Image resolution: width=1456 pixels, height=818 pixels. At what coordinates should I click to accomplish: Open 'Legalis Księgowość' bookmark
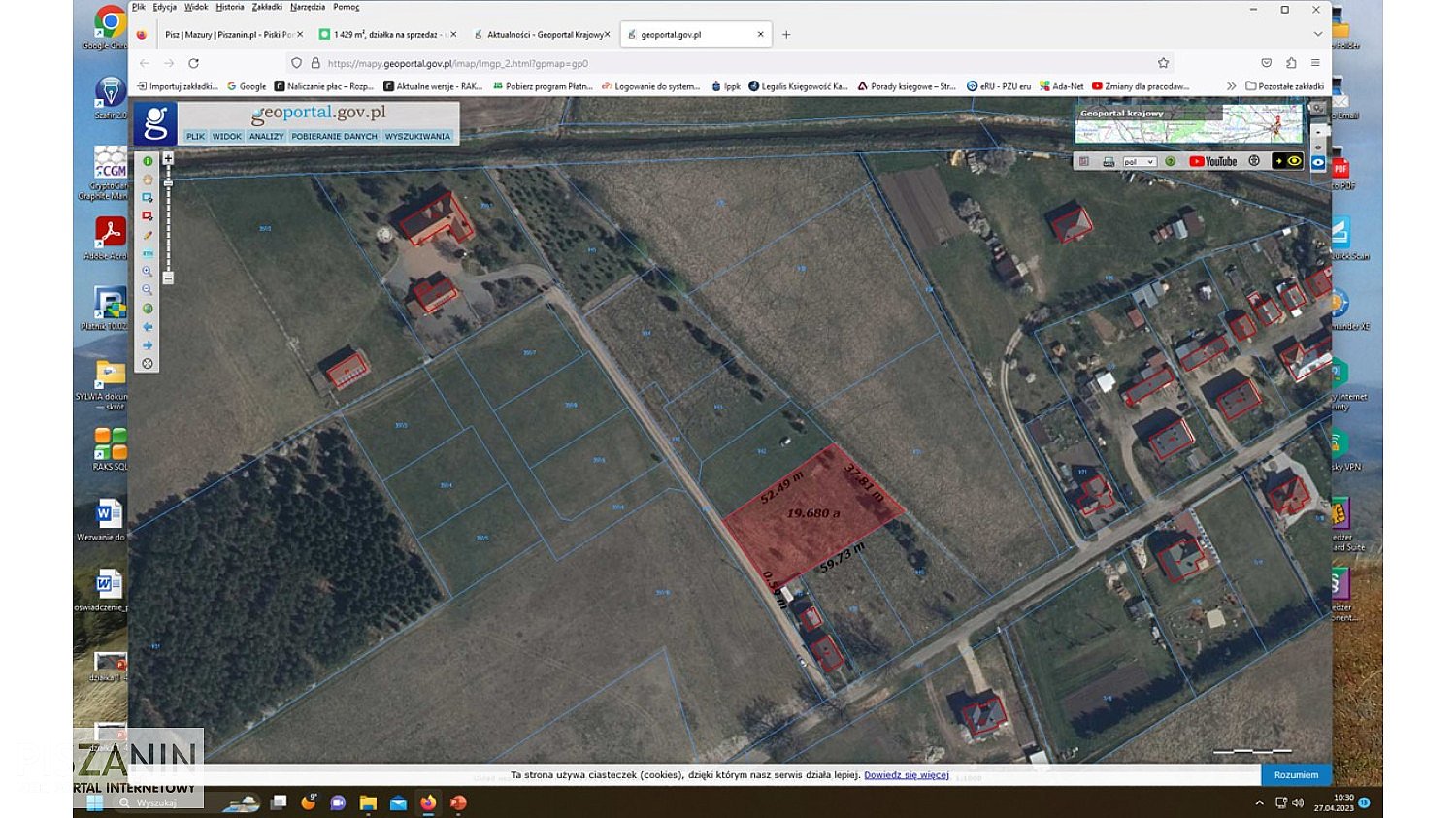click(798, 86)
